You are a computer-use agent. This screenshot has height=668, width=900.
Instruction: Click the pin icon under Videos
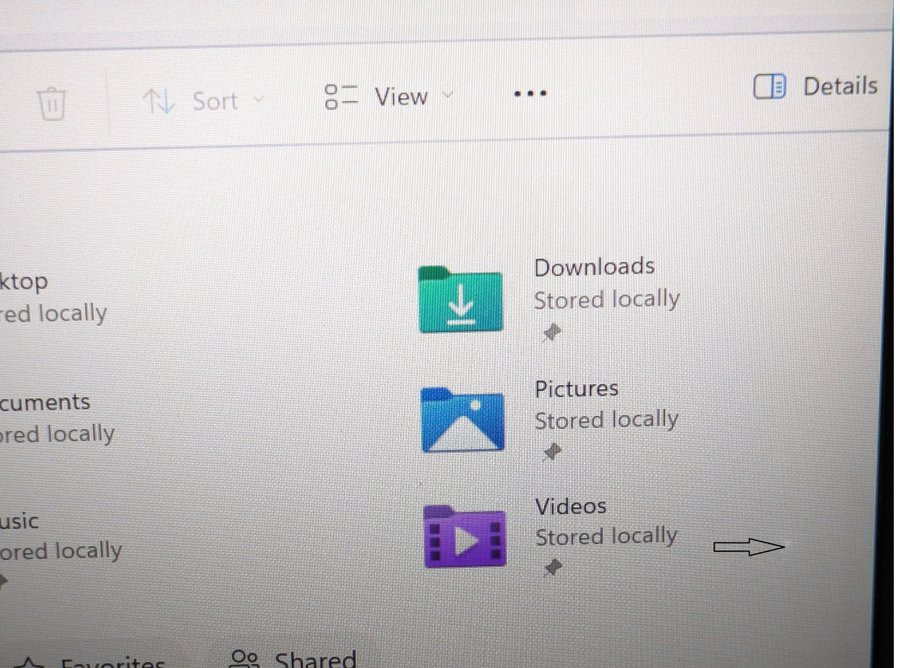coord(550,568)
